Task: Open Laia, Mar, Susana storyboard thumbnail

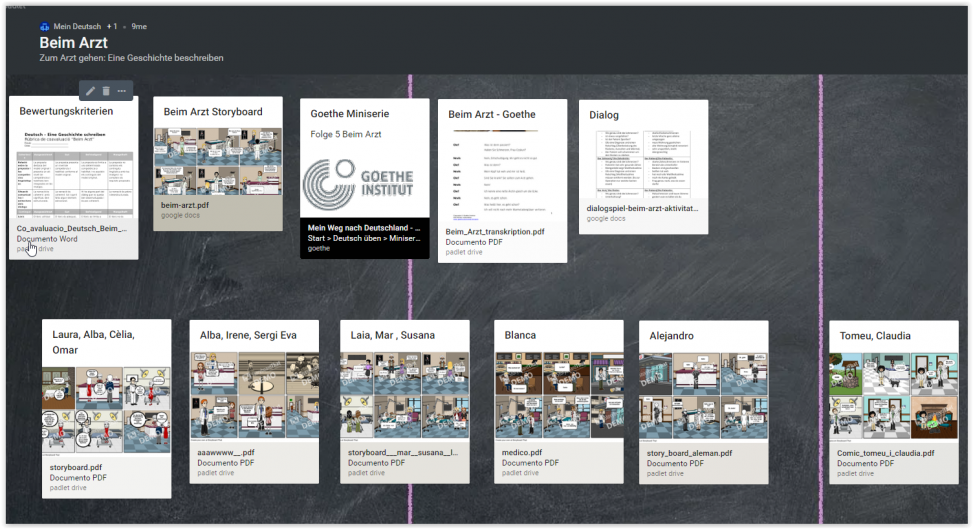Action: (x=404, y=395)
